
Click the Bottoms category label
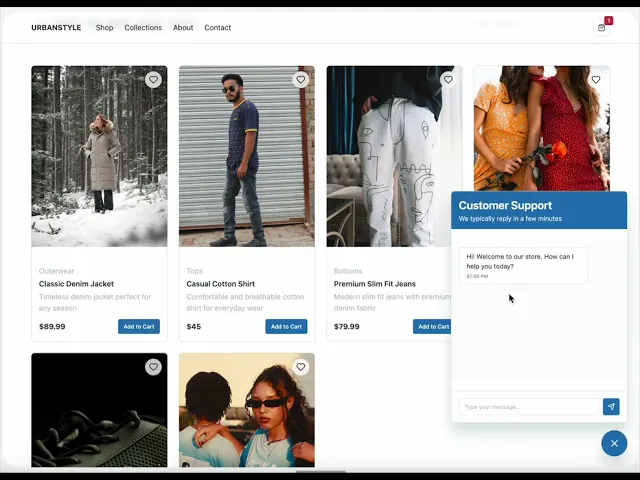[x=348, y=271]
